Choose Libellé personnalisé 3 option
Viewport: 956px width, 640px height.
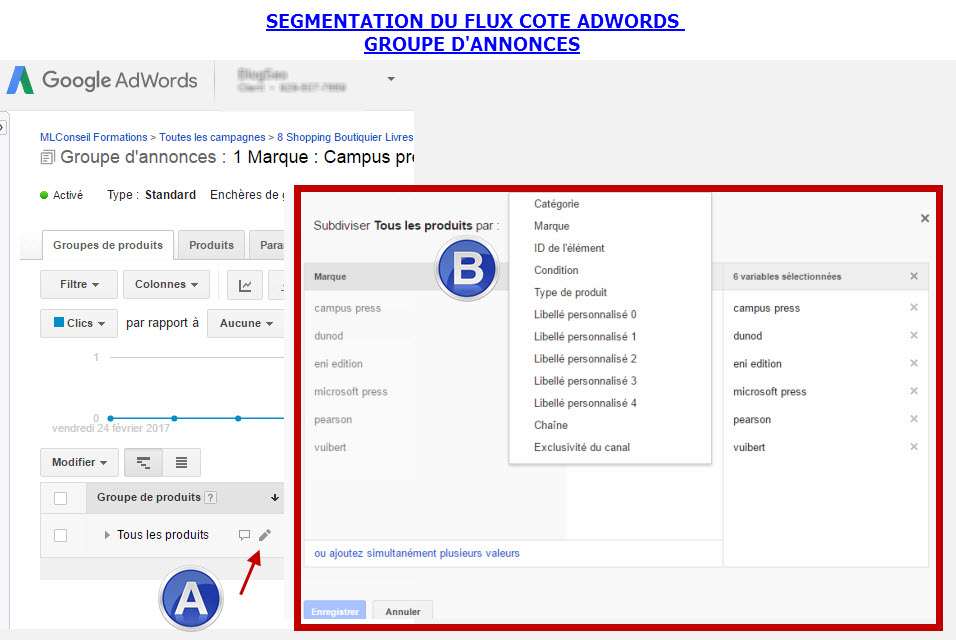(585, 381)
